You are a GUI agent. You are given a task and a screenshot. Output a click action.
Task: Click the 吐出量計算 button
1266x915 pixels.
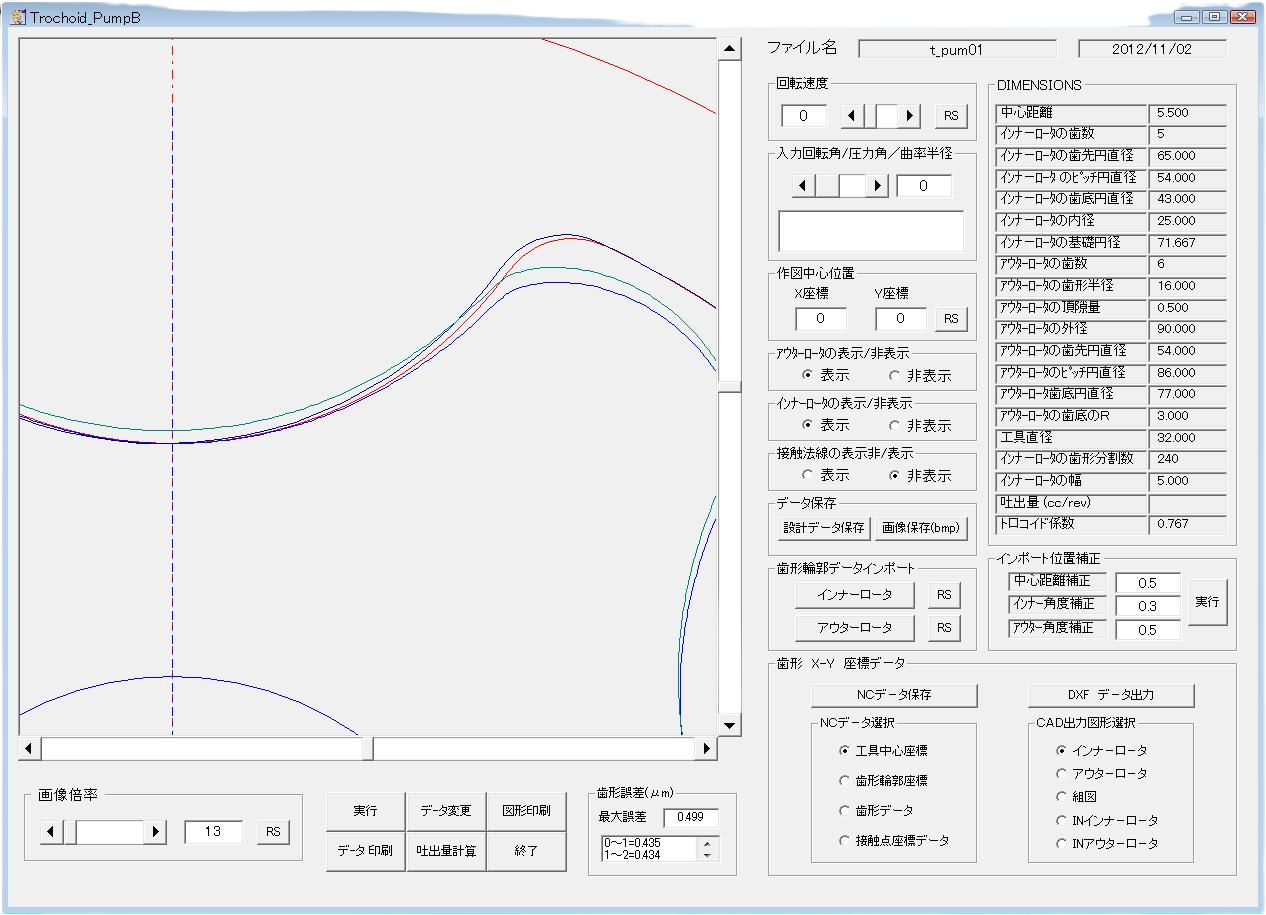446,851
